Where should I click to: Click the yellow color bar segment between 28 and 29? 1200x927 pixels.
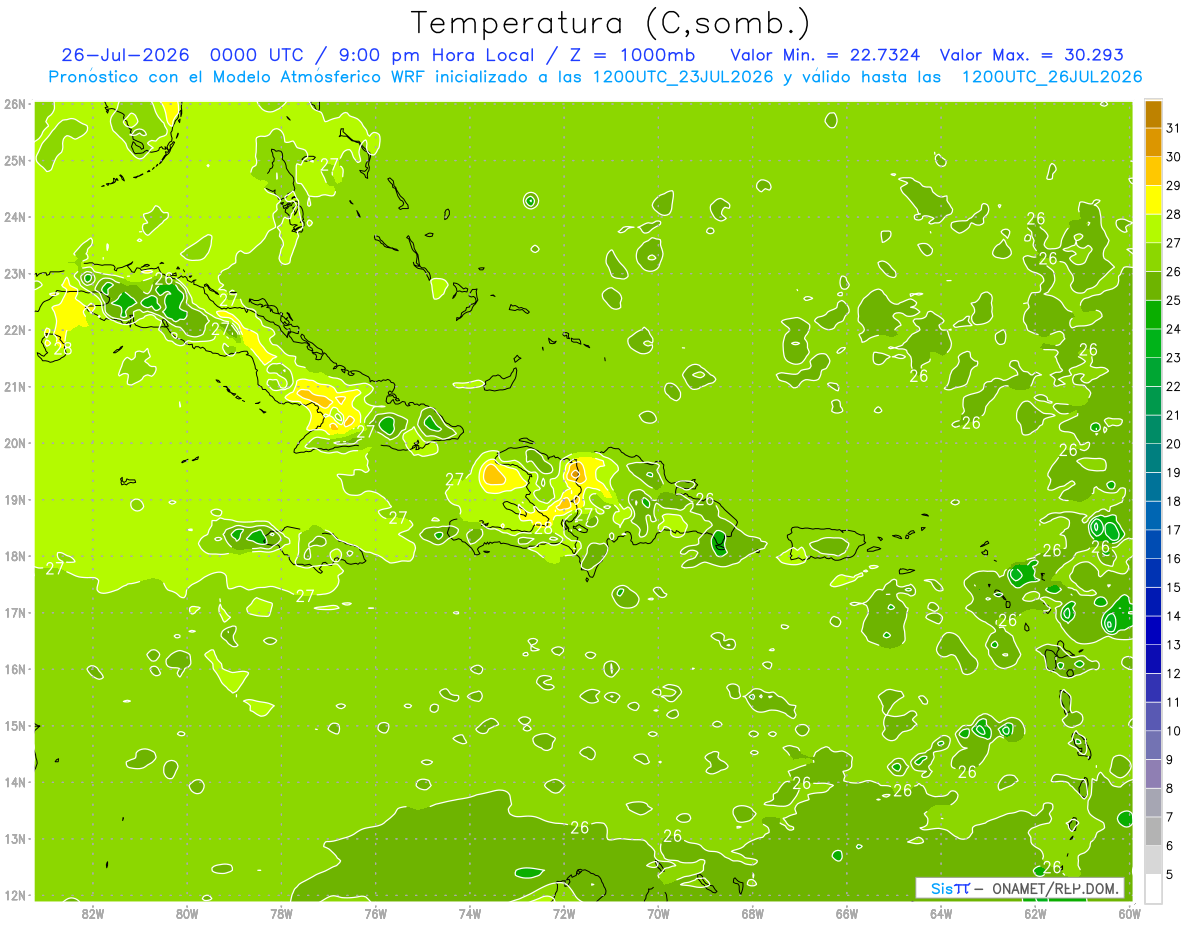tap(1153, 200)
